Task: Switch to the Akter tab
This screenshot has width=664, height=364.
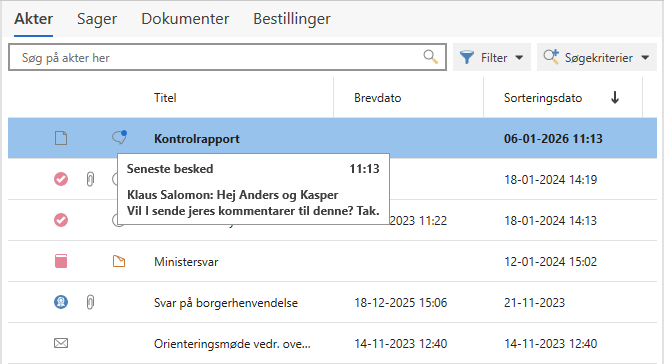Action: (33, 19)
